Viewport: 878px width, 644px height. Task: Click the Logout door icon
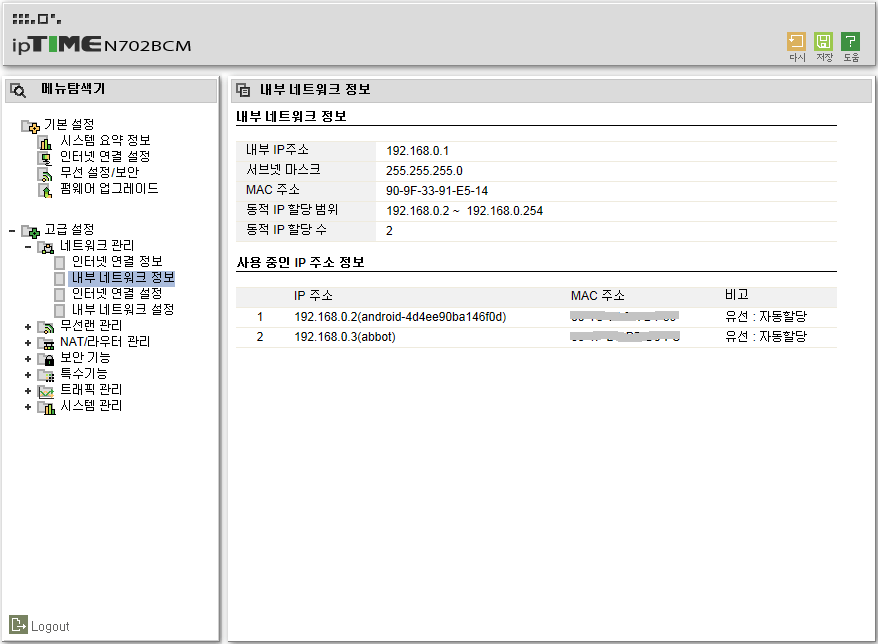18,624
